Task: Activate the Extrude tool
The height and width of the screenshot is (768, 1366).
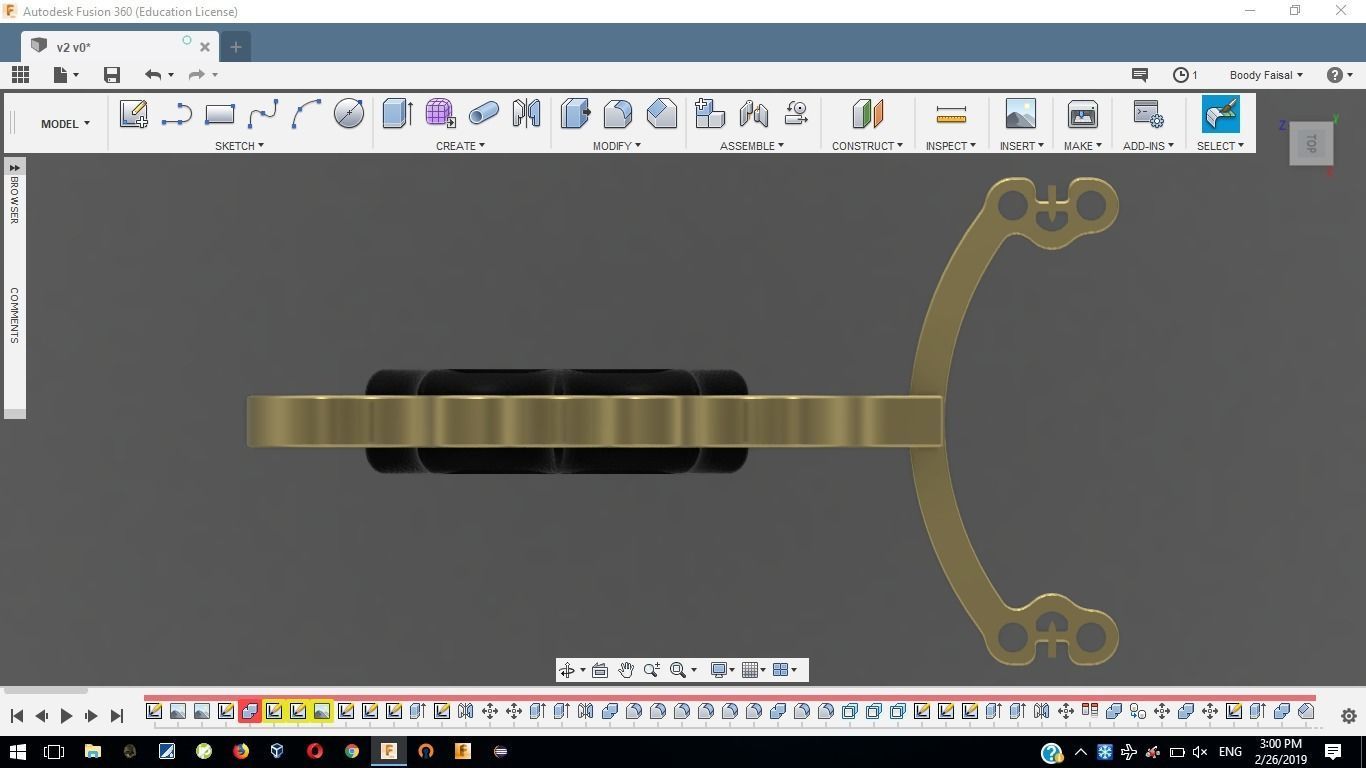Action: (x=397, y=113)
